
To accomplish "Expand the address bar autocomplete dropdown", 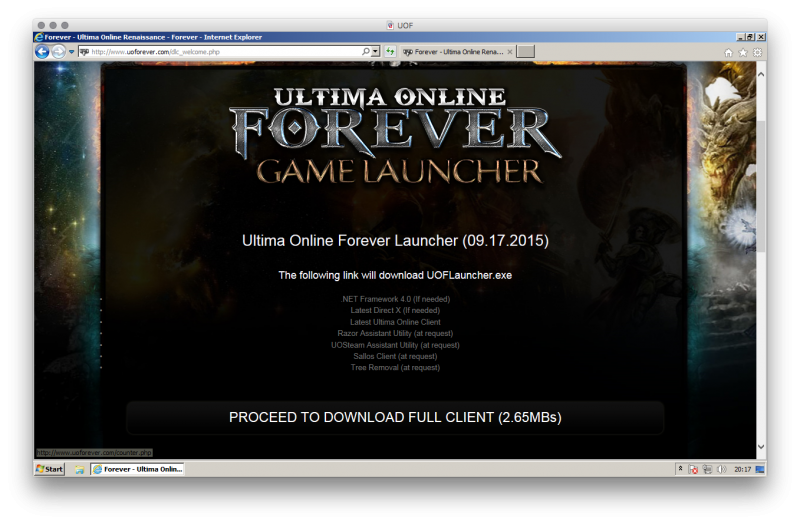I will point(376,52).
